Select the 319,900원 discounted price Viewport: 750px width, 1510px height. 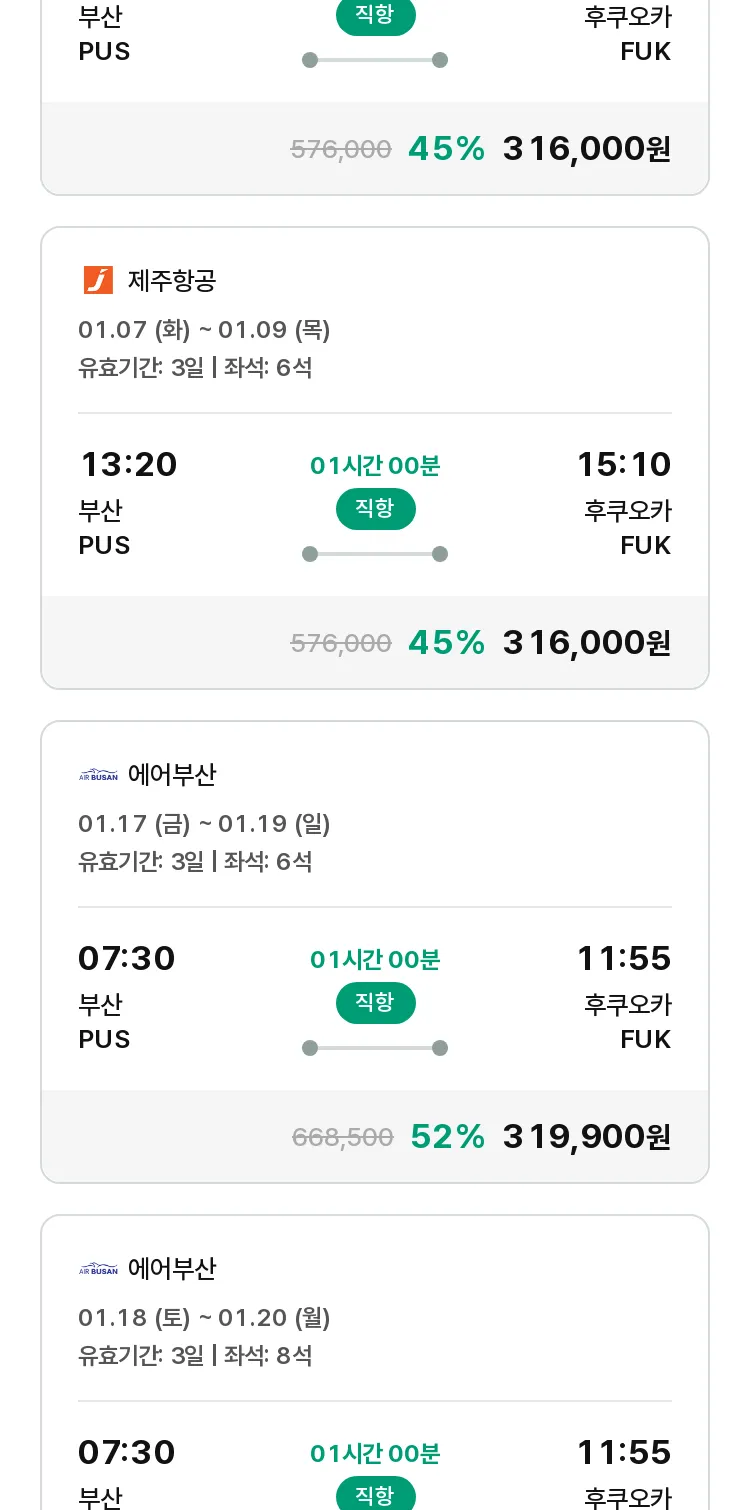point(587,1136)
